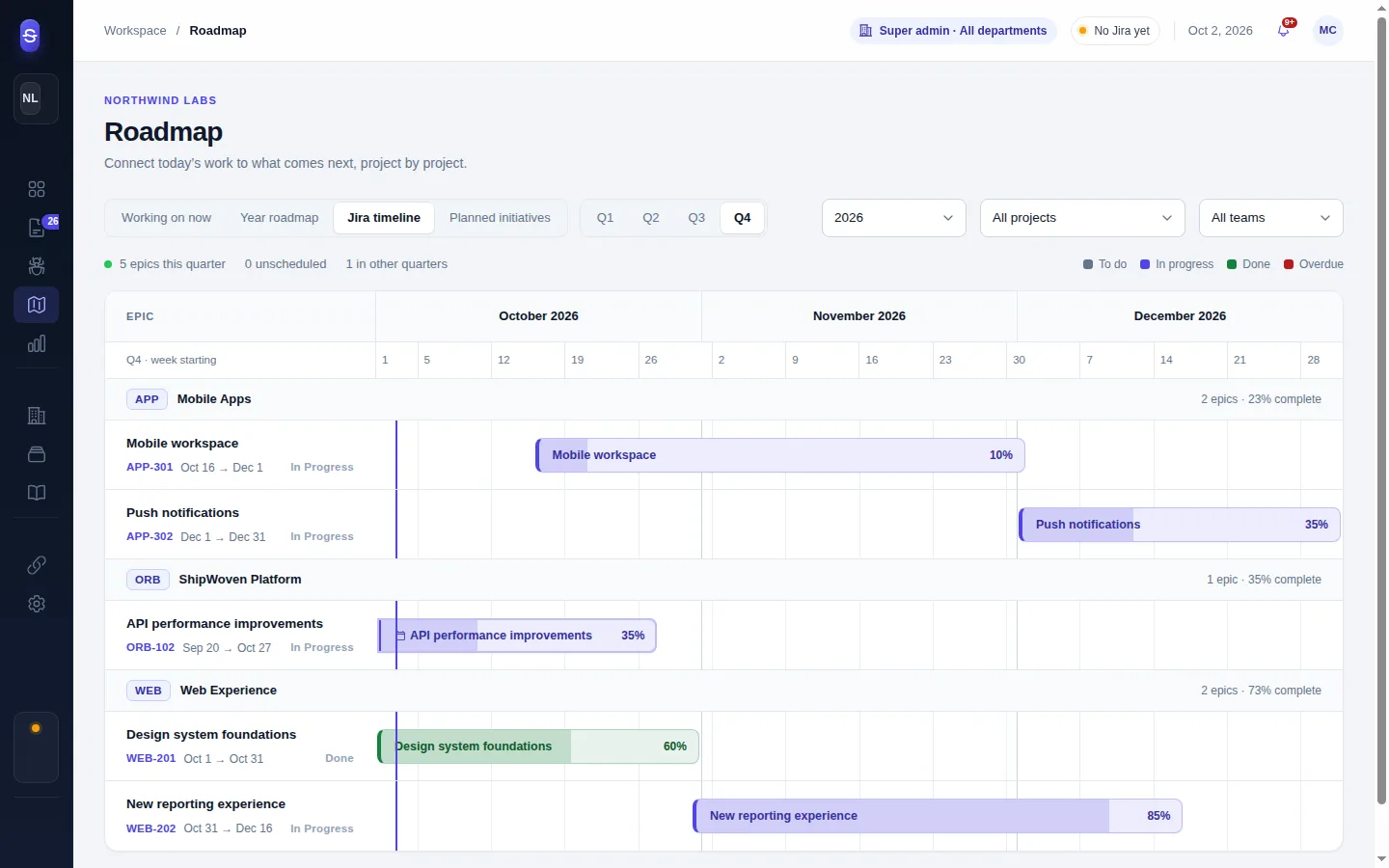The height and width of the screenshot is (868, 1389).
Task: Open the WEB-202 issue link
Action: (x=151, y=828)
